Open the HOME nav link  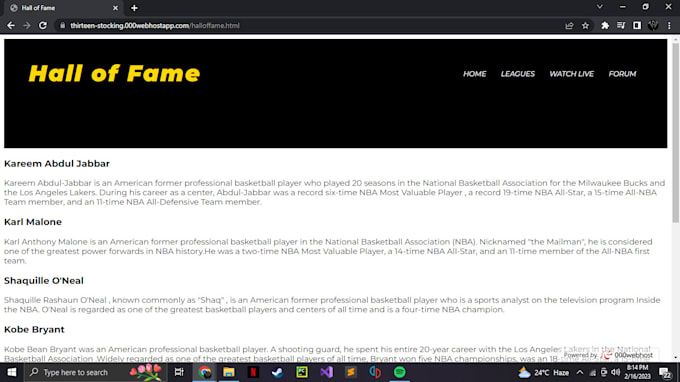click(x=474, y=74)
